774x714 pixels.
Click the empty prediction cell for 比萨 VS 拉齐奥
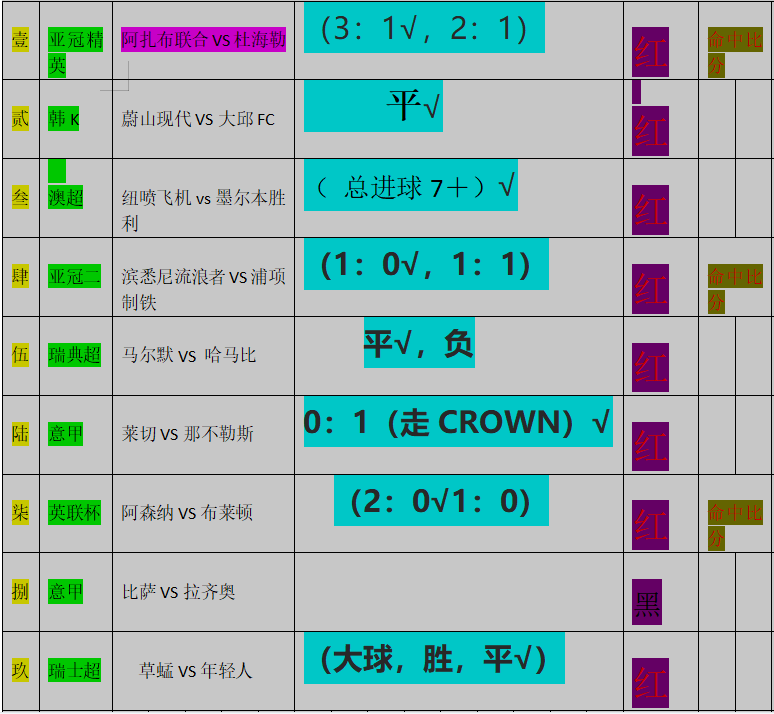click(x=458, y=591)
